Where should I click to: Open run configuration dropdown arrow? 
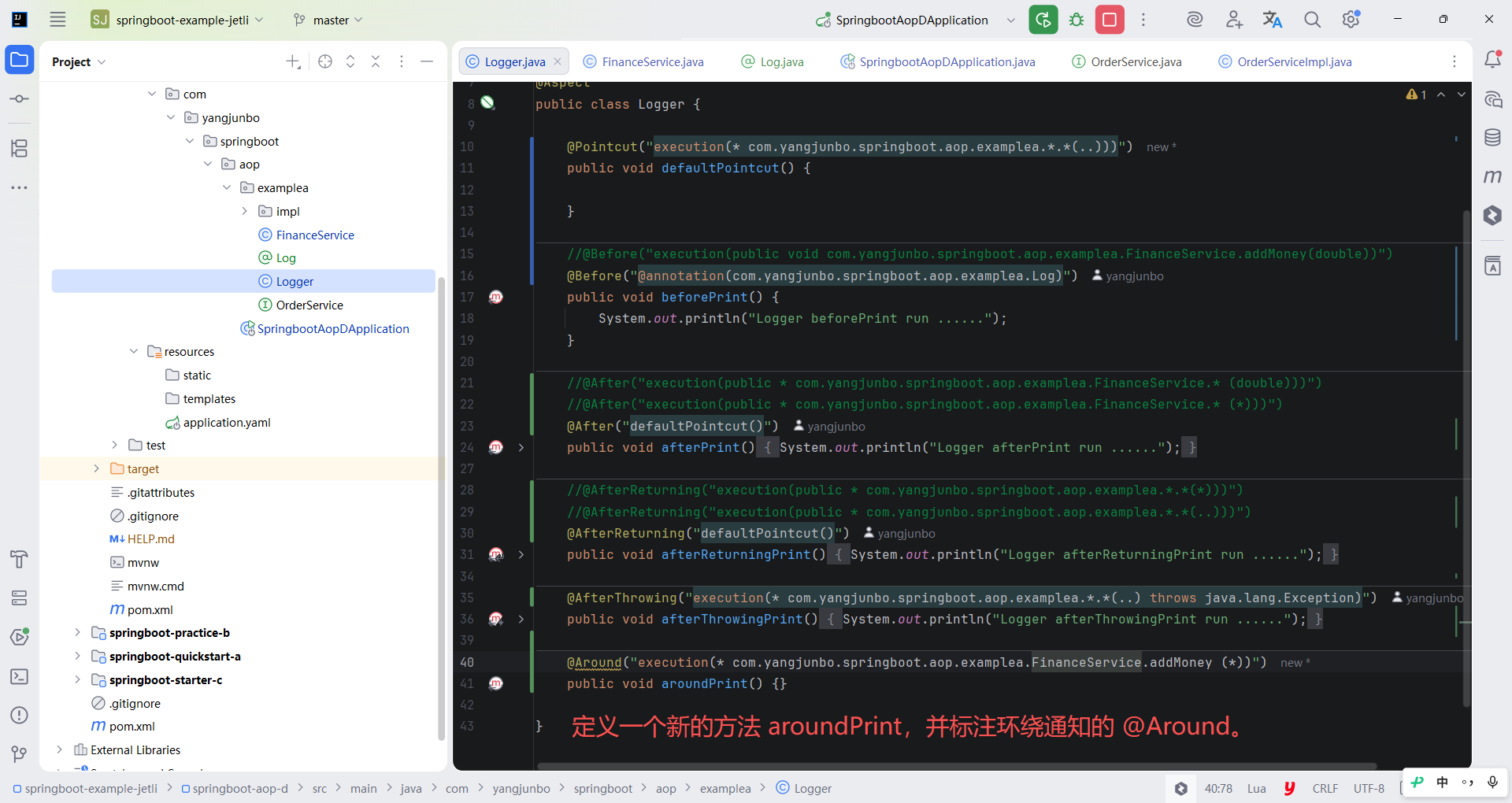point(1011,20)
